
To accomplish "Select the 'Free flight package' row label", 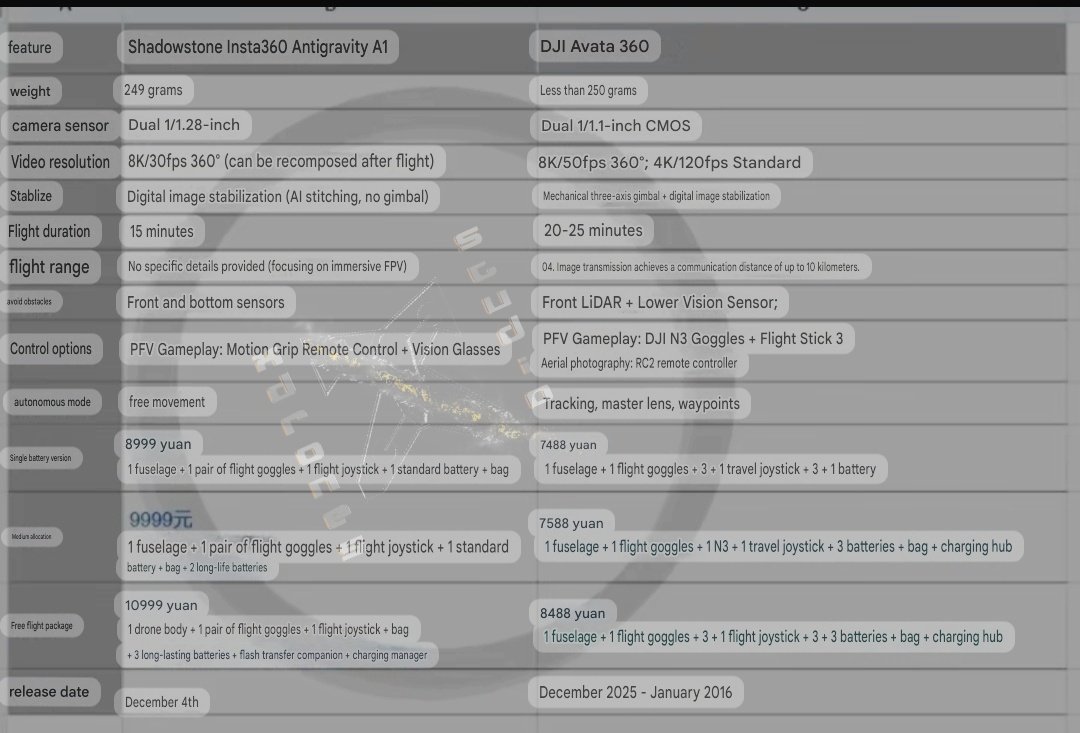I will 41,626.
